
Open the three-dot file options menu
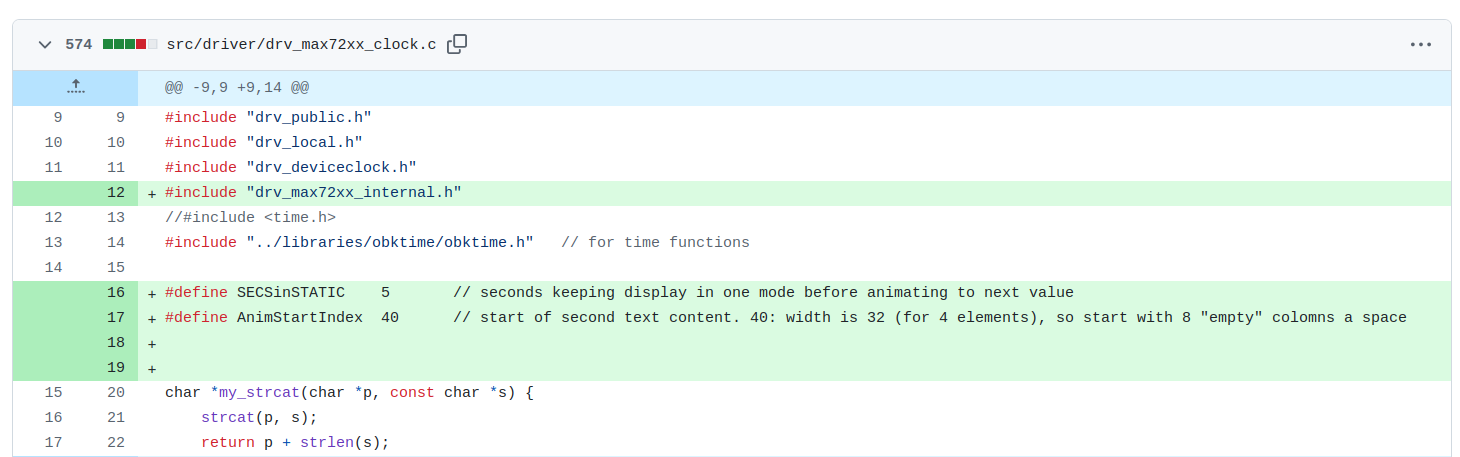coord(1421,45)
